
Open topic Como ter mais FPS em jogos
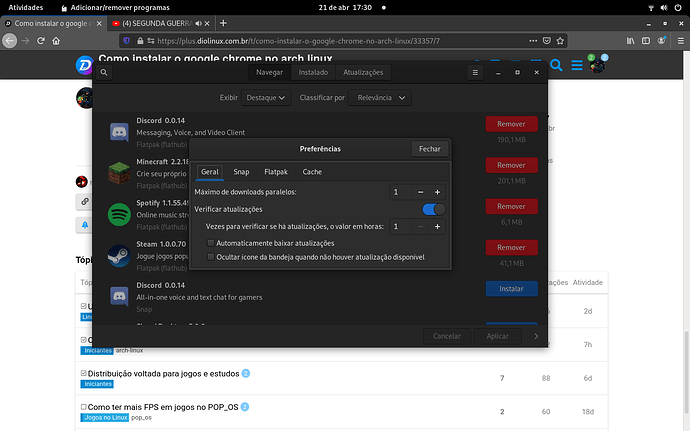point(163,407)
